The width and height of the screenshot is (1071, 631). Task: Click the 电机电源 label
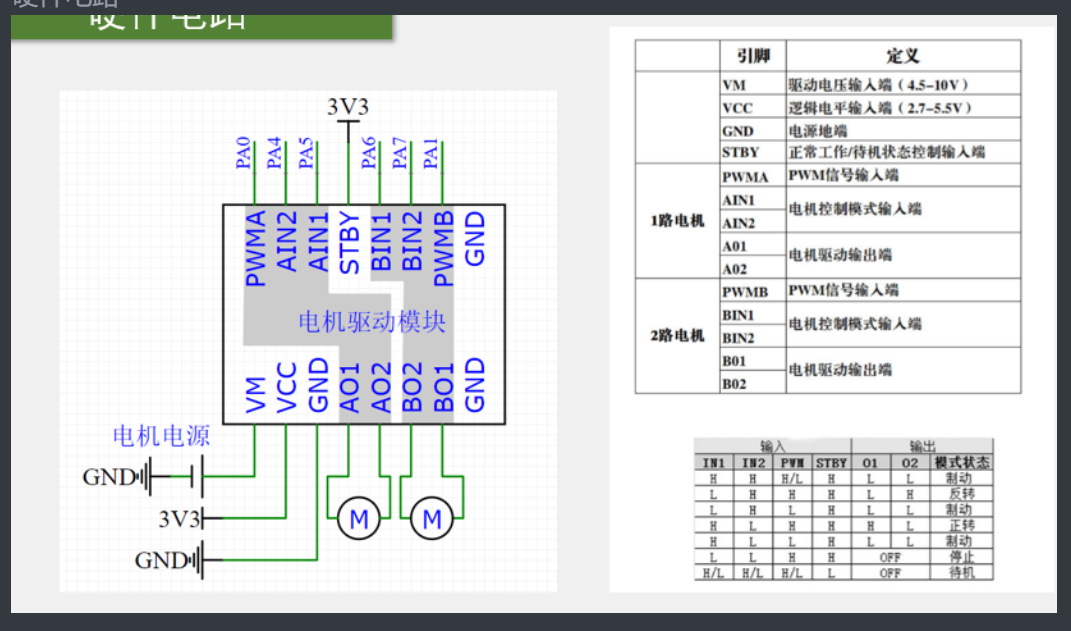pos(162,436)
